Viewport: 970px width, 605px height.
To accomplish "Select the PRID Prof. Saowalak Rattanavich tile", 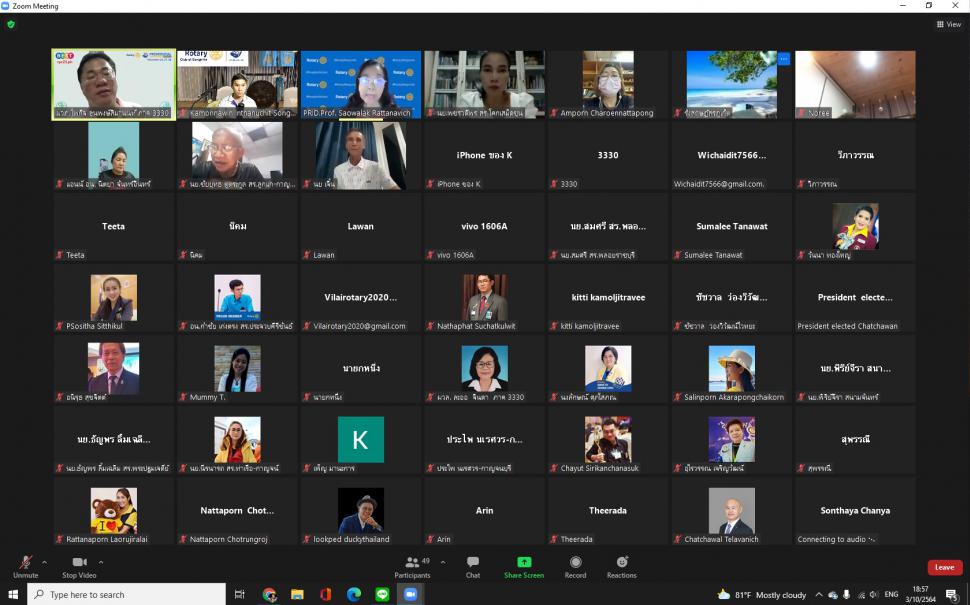I will click(361, 85).
